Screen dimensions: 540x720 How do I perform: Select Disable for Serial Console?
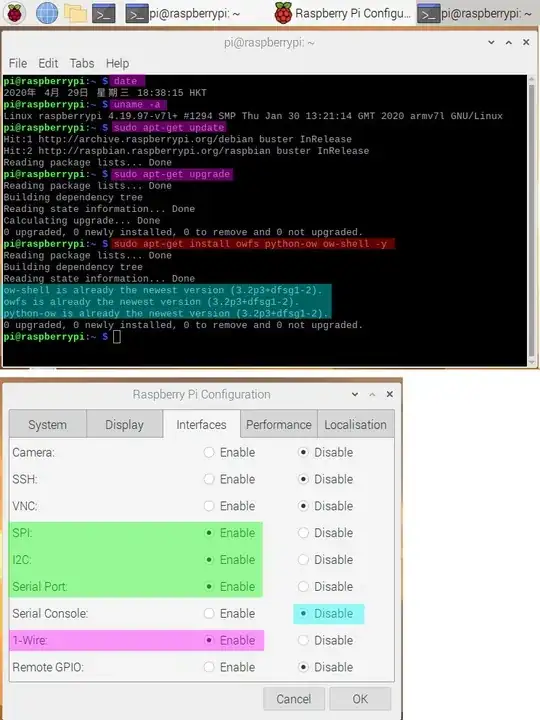(x=326, y=613)
